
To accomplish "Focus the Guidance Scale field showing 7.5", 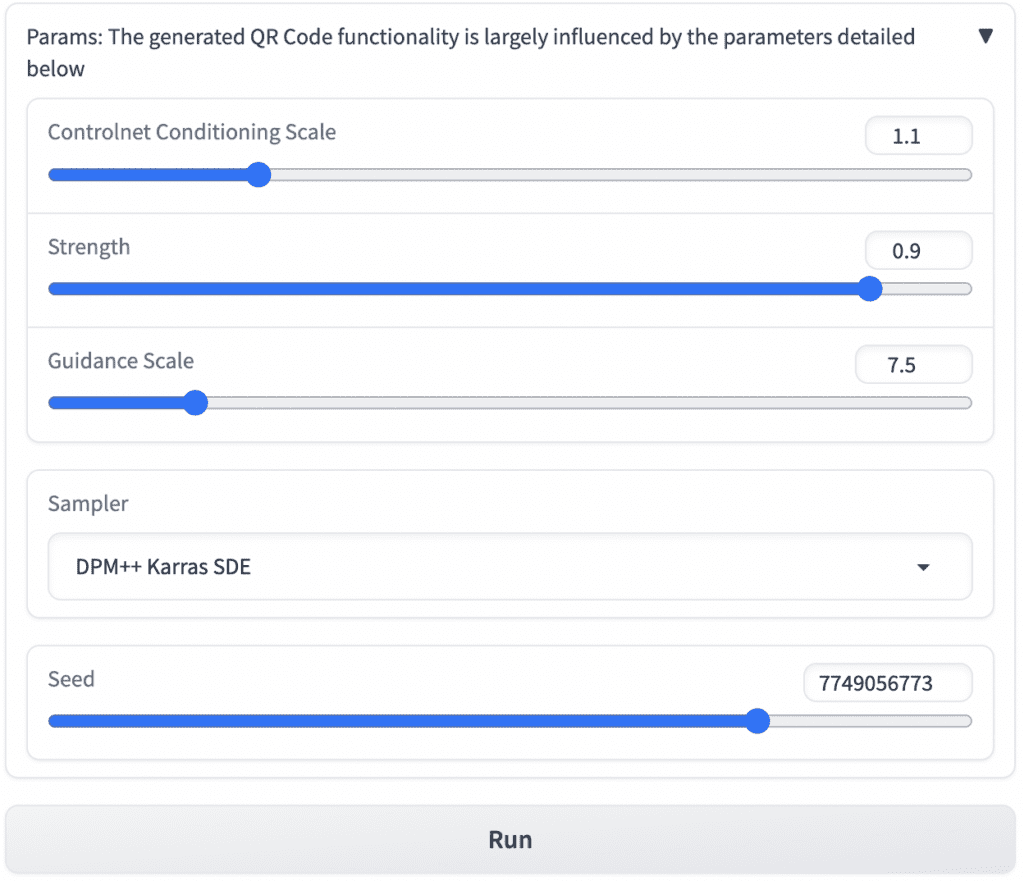I will (913, 365).
